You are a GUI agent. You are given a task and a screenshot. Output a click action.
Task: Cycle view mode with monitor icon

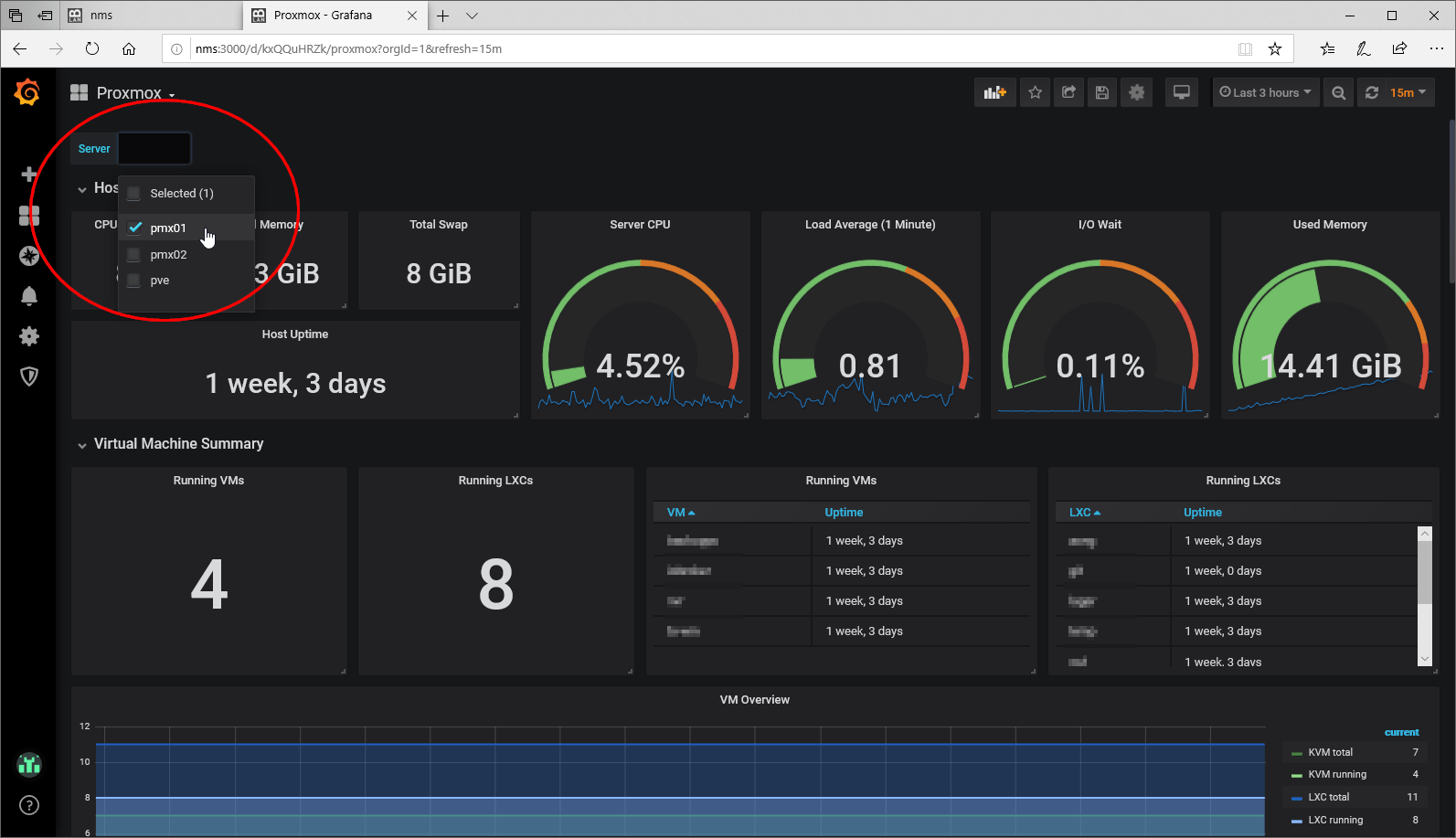tap(1181, 92)
